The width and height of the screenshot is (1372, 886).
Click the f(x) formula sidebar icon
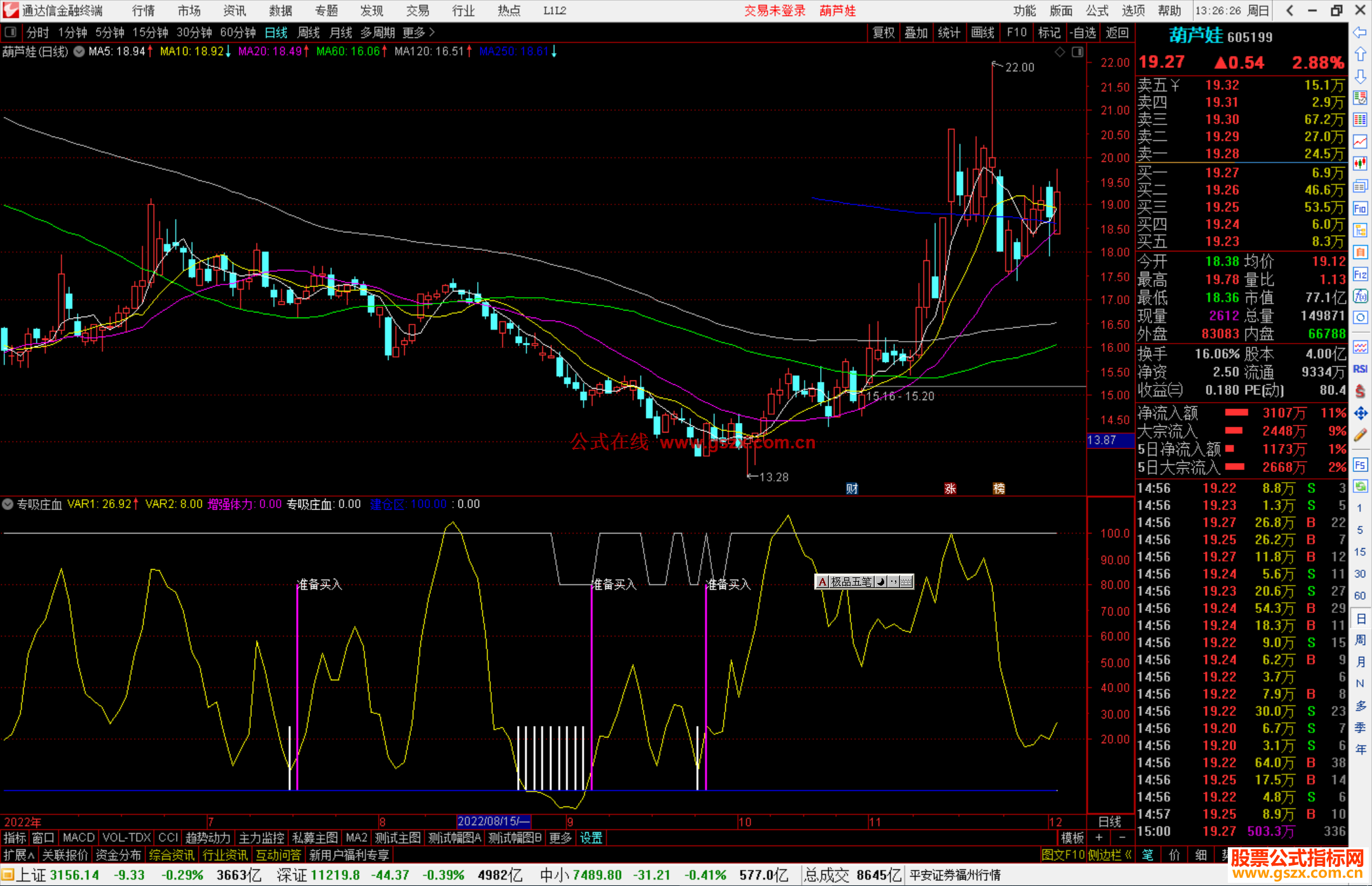click(1360, 296)
